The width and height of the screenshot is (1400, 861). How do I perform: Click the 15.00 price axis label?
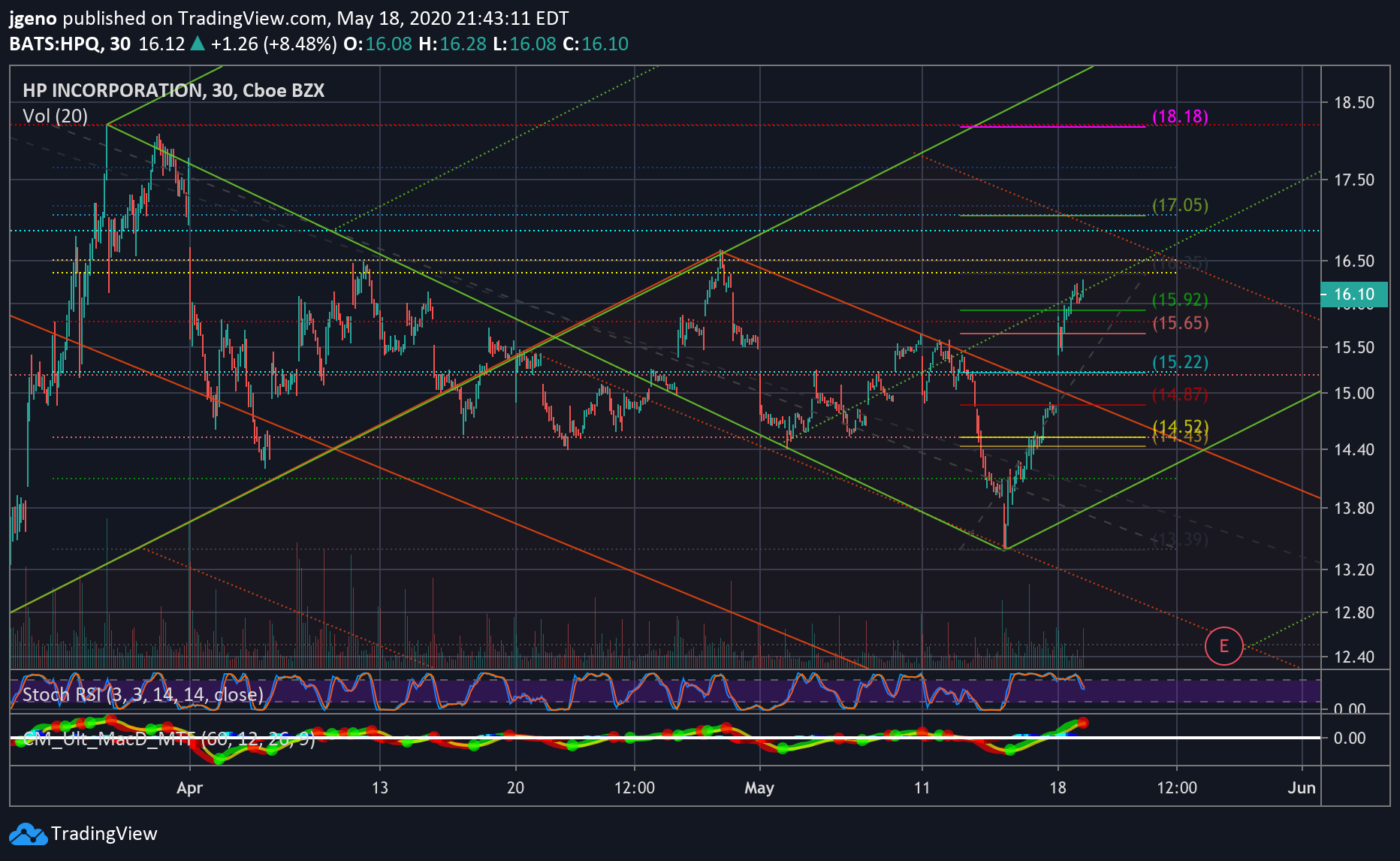pyautogui.click(x=1354, y=394)
